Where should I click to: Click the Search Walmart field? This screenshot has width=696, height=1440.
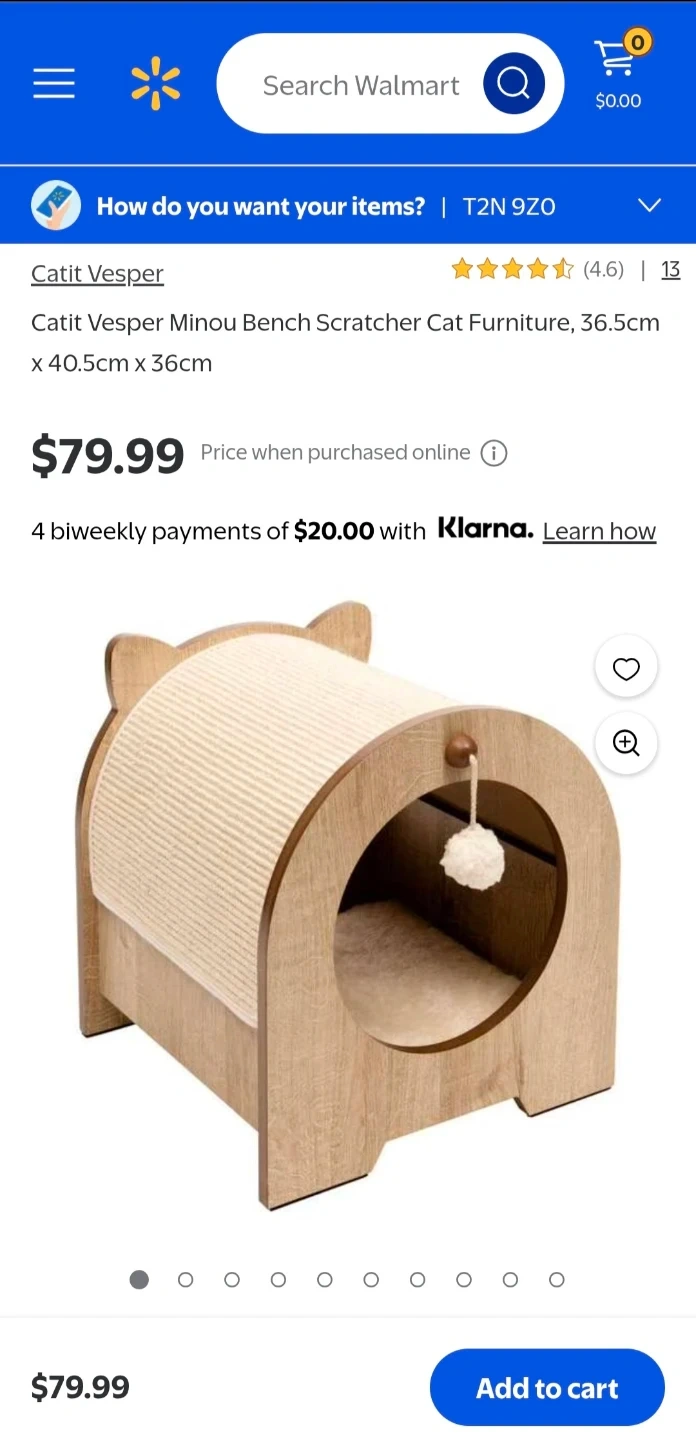[361, 84]
